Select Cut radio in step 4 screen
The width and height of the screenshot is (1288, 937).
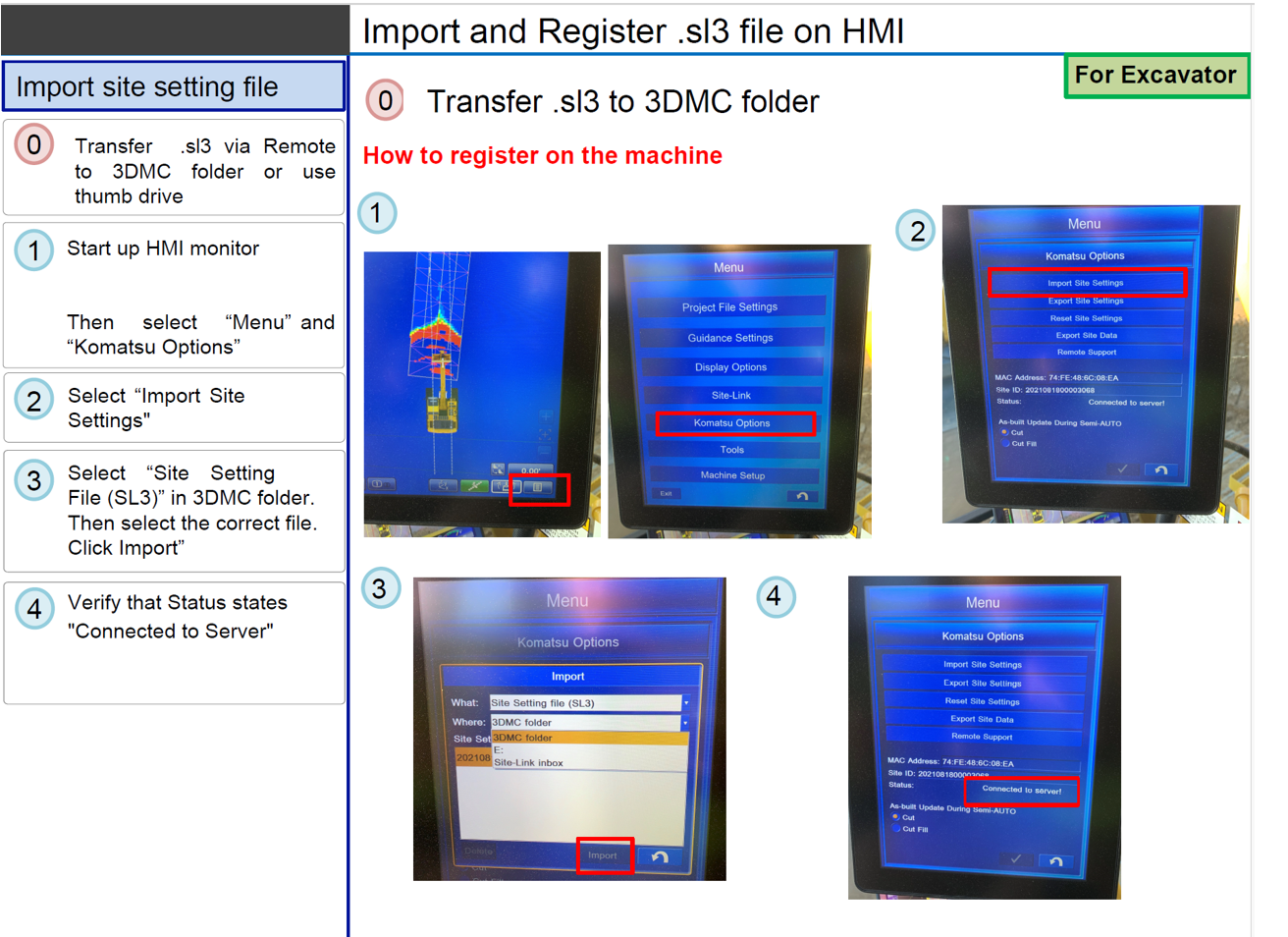pos(895,817)
